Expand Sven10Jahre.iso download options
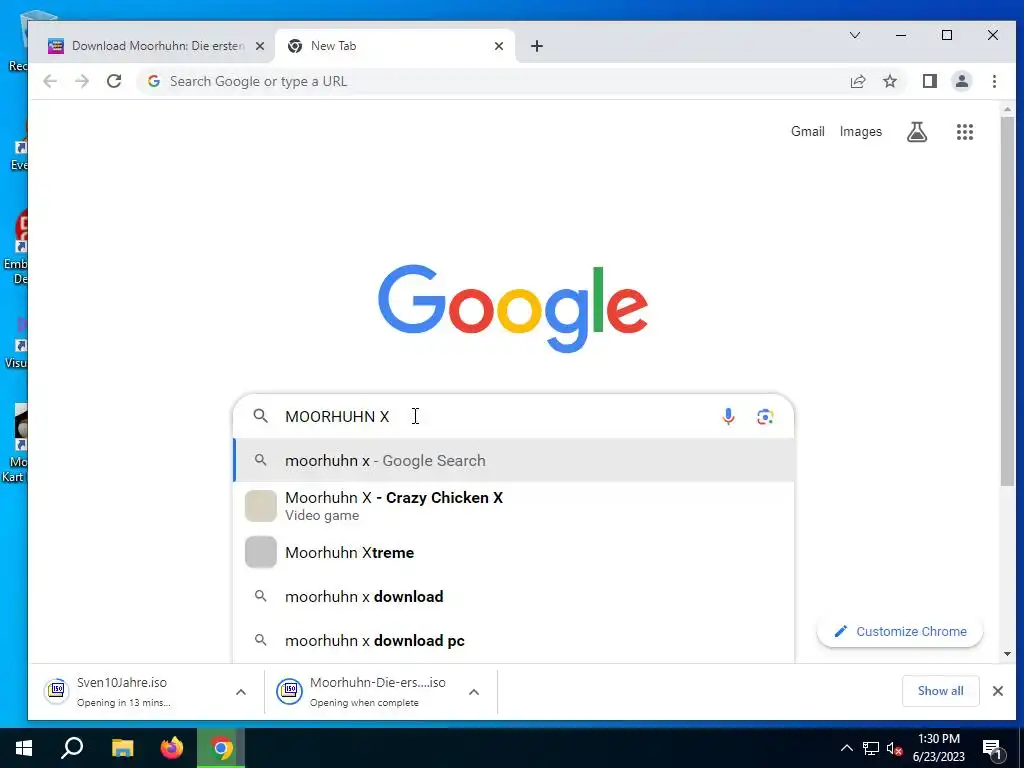Screen dimensions: 1024x768 240,692
